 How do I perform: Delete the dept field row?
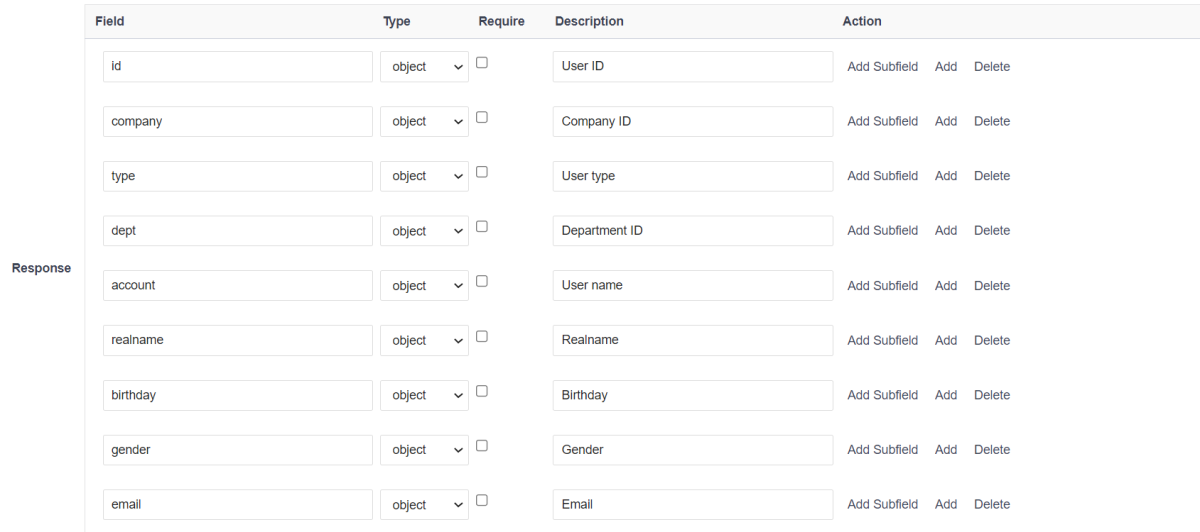pyautogui.click(x=992, y=231)
